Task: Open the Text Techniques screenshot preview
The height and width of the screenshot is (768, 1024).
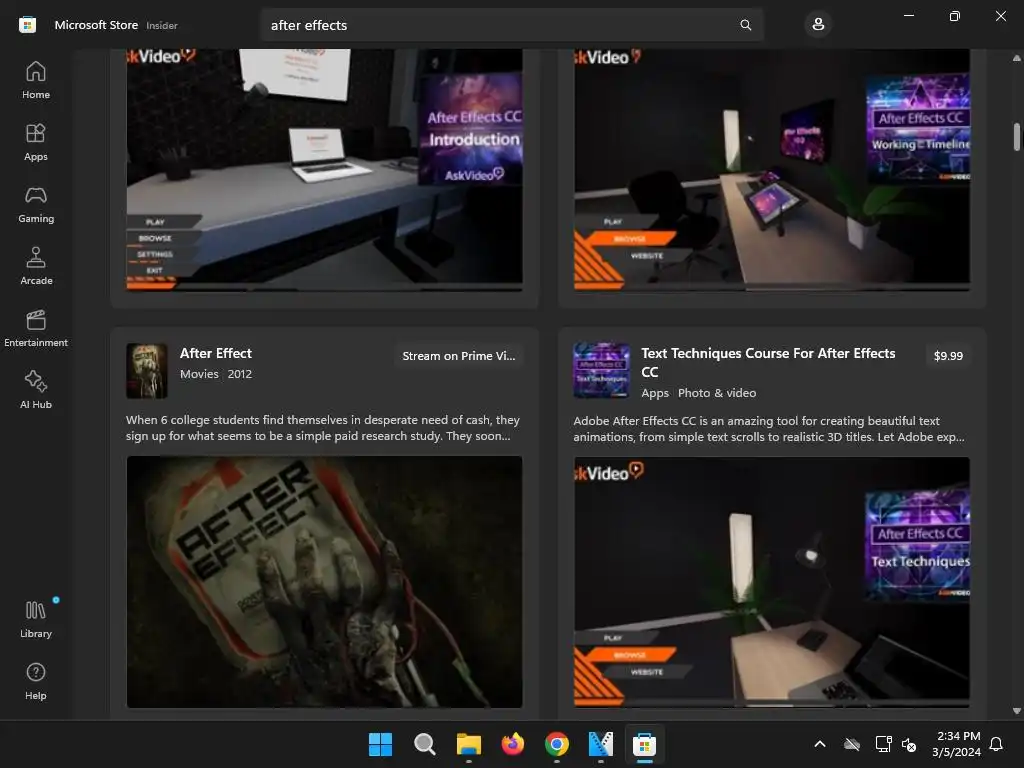Action: click(x=772, y=582)
